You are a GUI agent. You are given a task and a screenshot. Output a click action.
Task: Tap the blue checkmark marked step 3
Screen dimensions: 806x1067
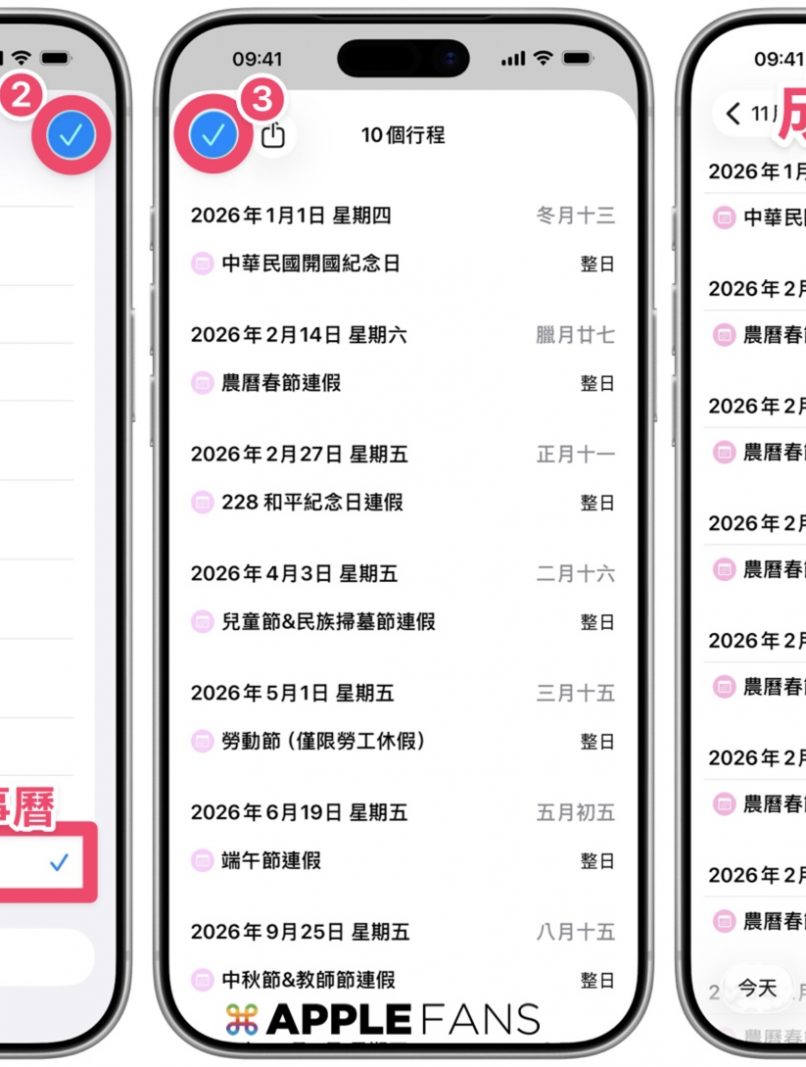(x=213, y=135)
